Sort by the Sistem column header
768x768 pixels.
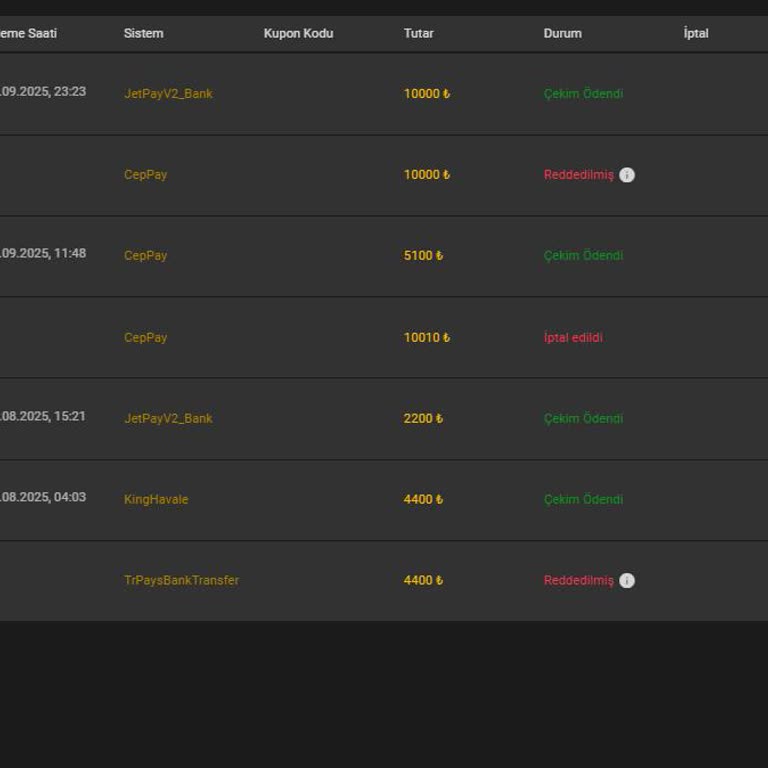(143, 33)
